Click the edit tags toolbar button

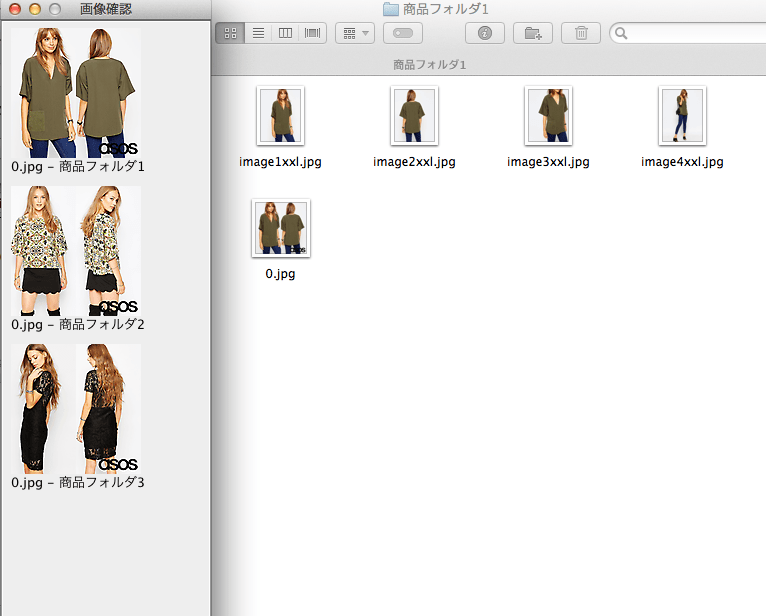(x=403, y=33)
